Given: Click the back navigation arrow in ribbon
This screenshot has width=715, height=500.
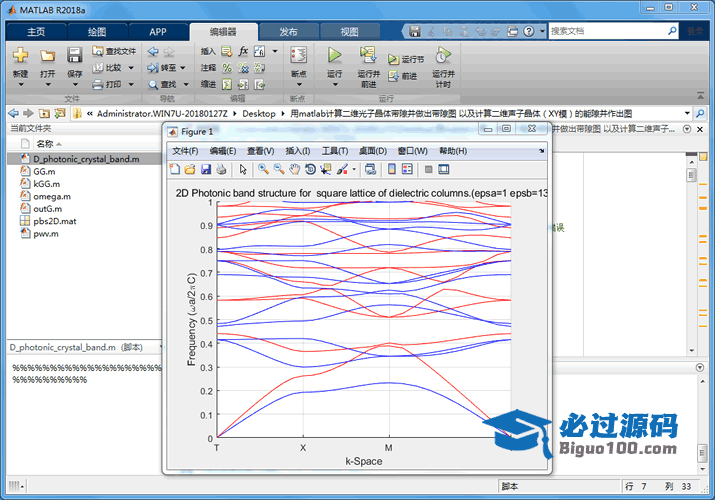Looking at the screenshot, I should (x=153, y=52).
